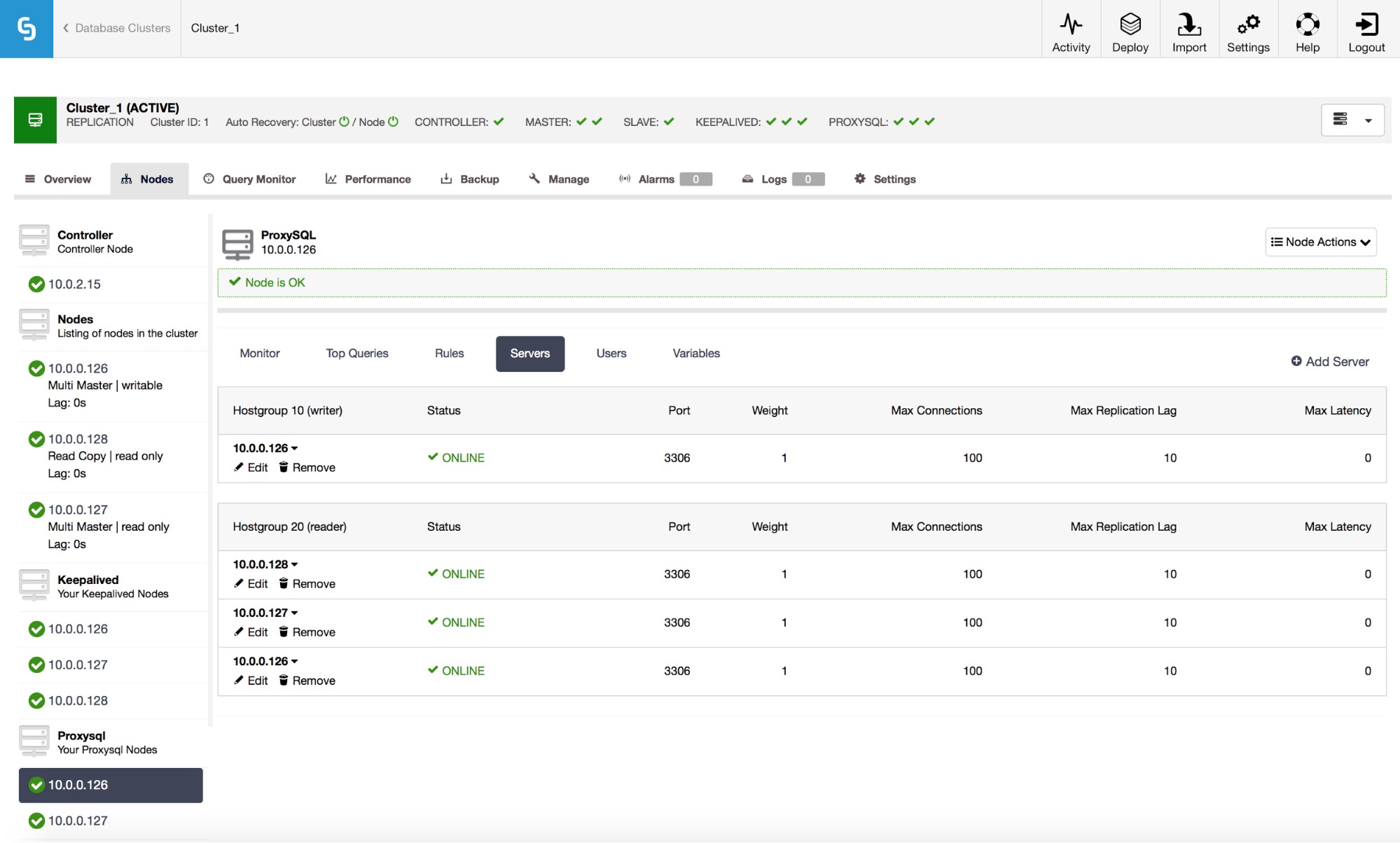The height and width of the screenshot is (843, 1400).
Task: Open the Deploy wizard icon
Action: pos(1130,25)
